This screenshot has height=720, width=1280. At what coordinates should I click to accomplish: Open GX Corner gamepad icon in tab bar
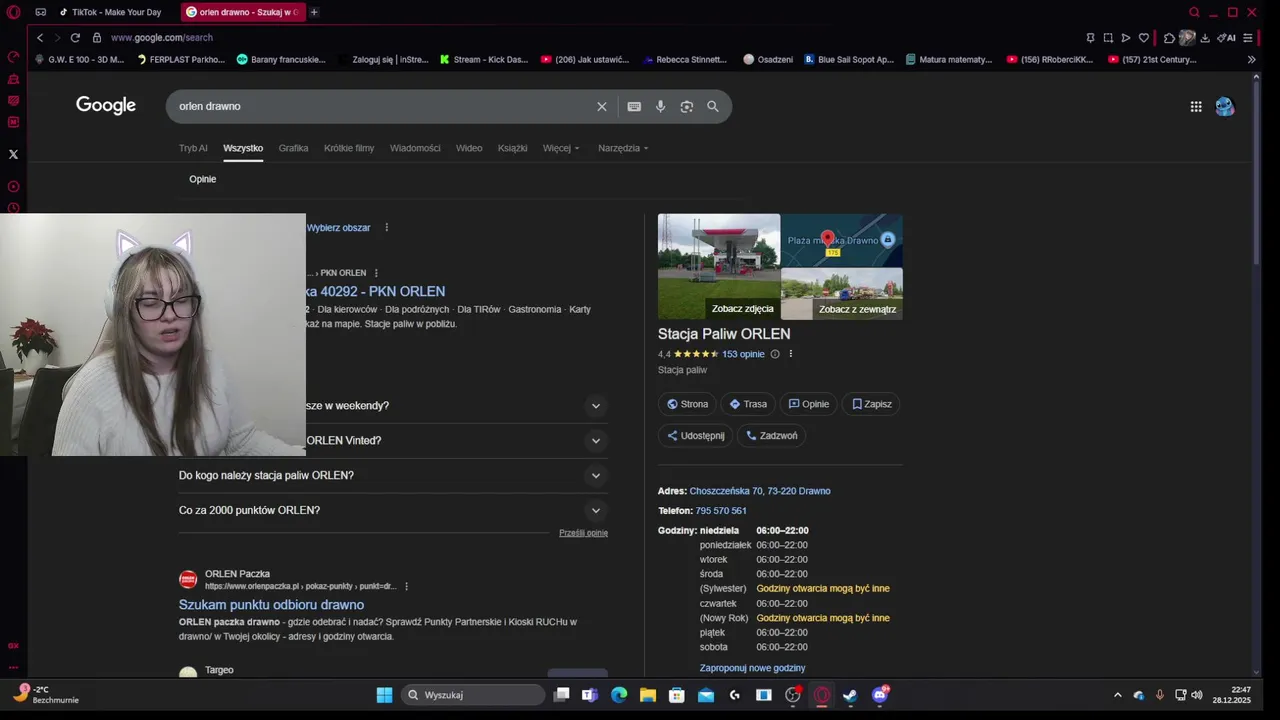[40, 12]
